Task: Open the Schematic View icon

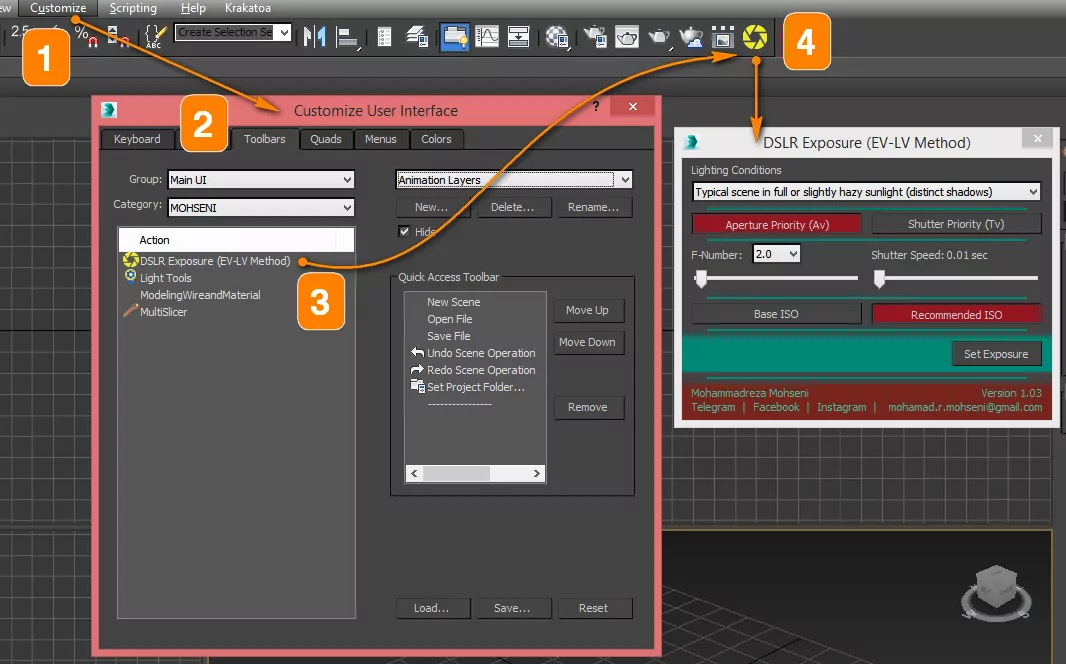Action: point(519,36)
